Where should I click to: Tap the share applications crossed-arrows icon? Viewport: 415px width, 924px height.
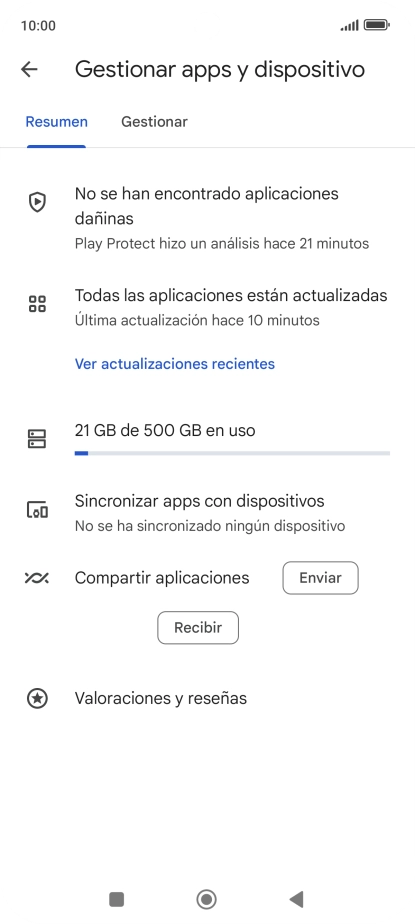coord(37,578)
